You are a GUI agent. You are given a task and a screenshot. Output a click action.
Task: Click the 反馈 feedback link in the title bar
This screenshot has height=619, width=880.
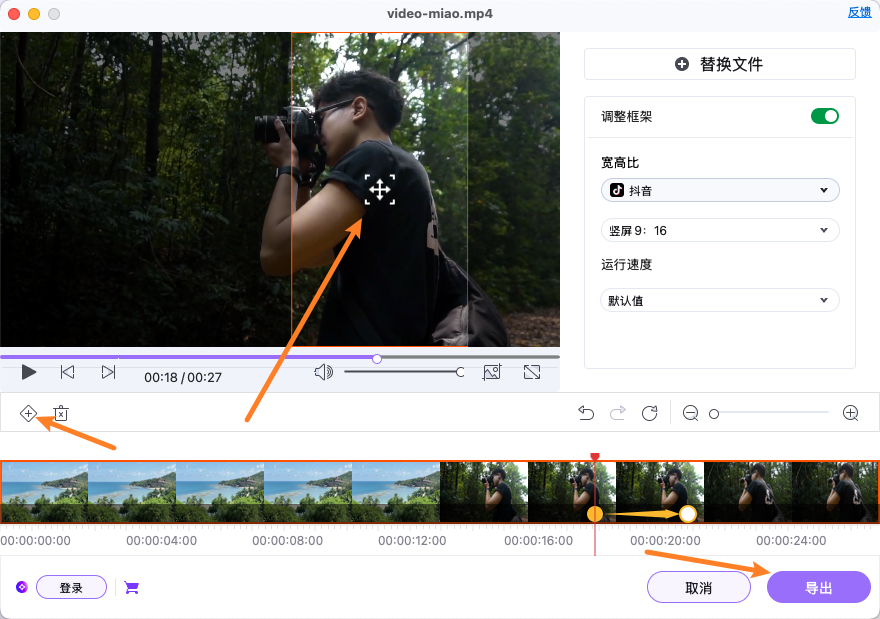859,12
